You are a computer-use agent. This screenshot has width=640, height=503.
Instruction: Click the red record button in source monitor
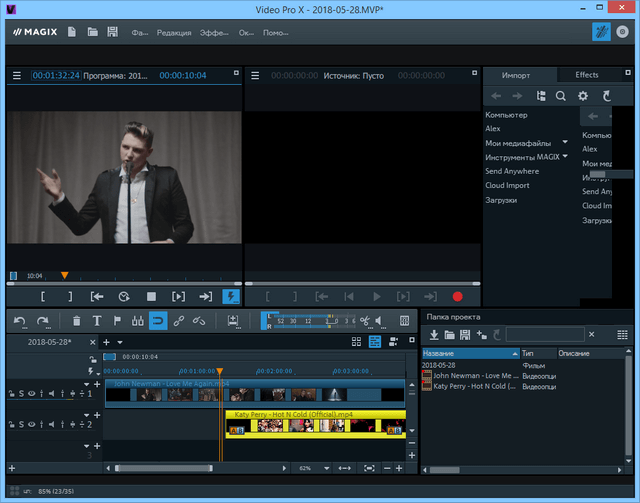(458, 296)
